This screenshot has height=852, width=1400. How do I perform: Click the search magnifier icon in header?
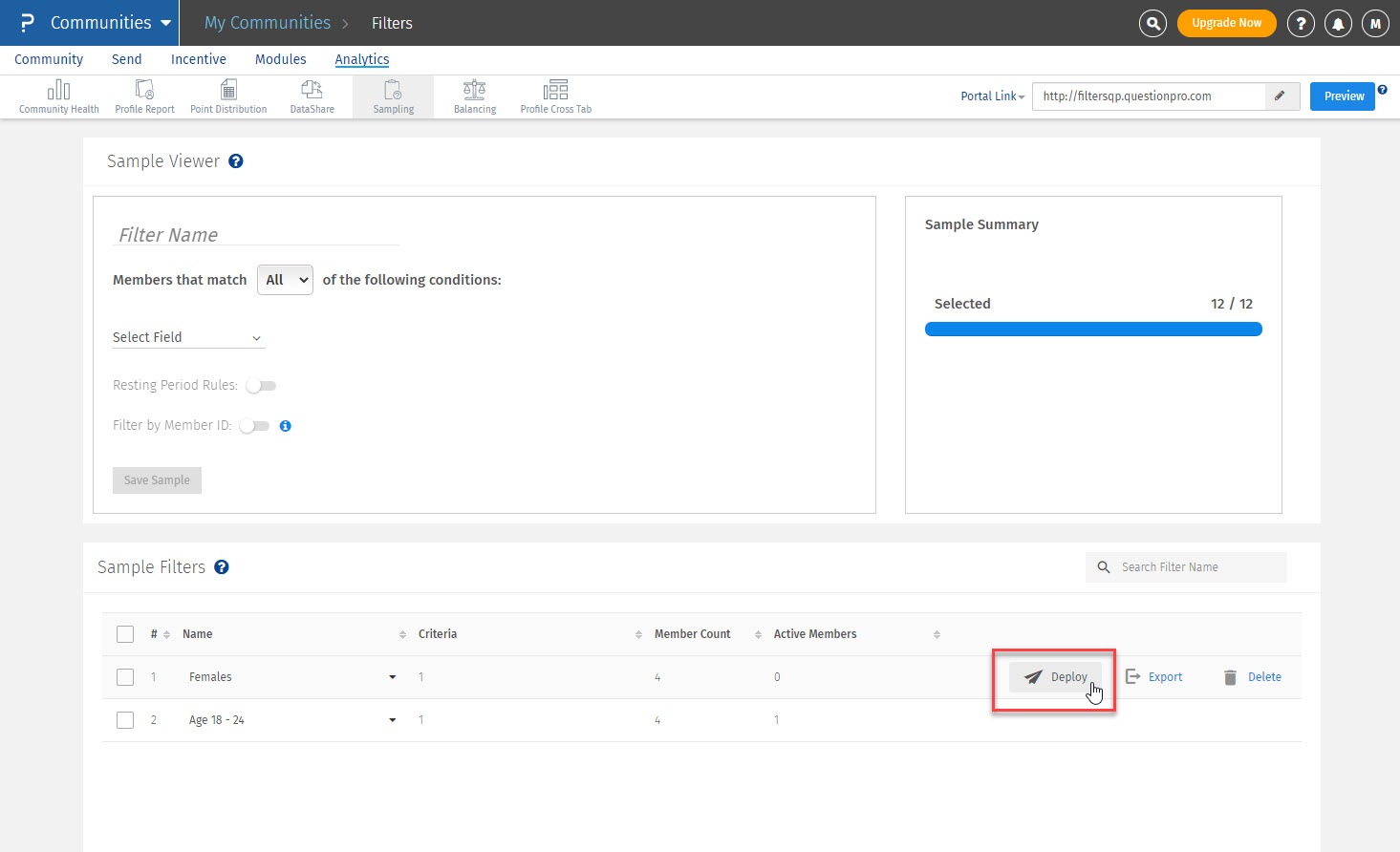pos(1152,24)
